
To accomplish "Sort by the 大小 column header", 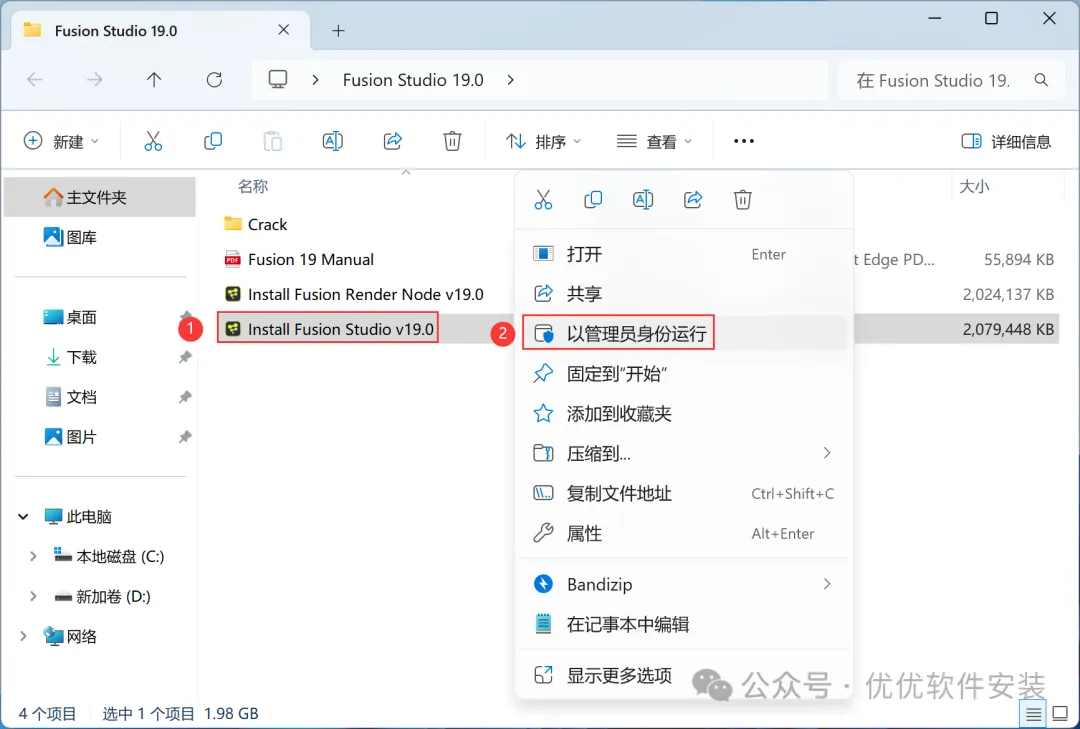I will (974, 186).
